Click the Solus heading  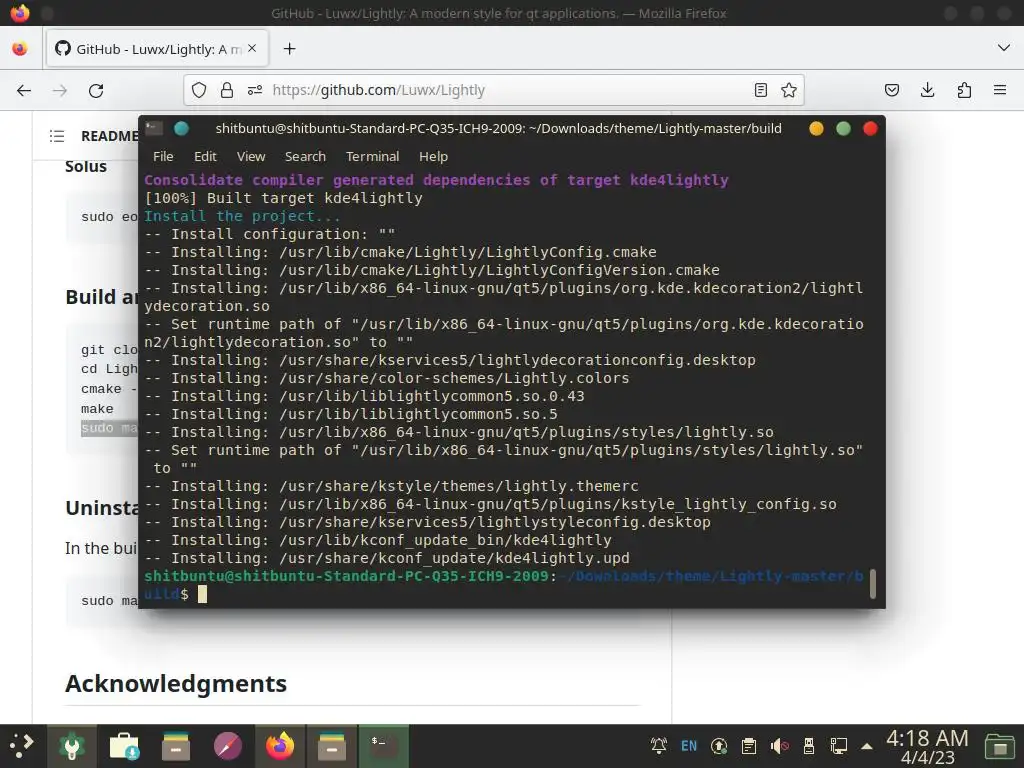(86, 167)
